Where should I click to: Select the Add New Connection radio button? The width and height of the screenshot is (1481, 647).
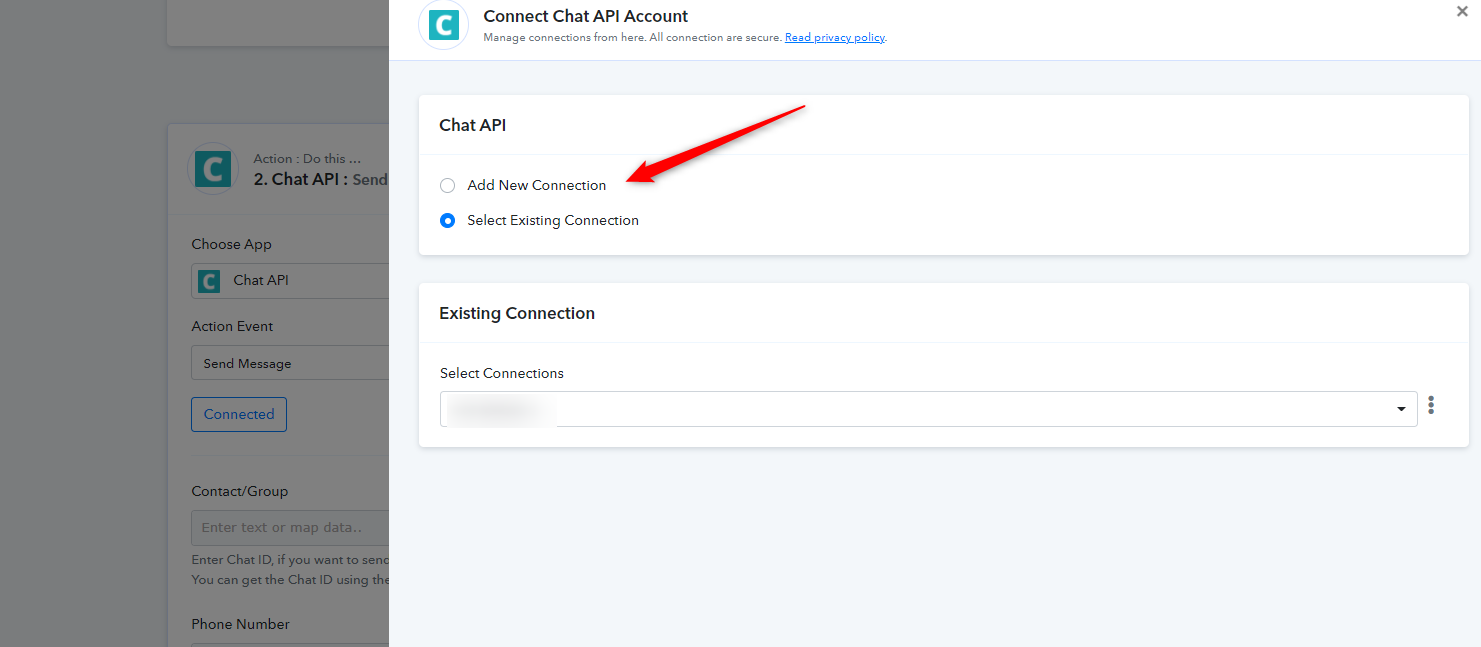447,185
